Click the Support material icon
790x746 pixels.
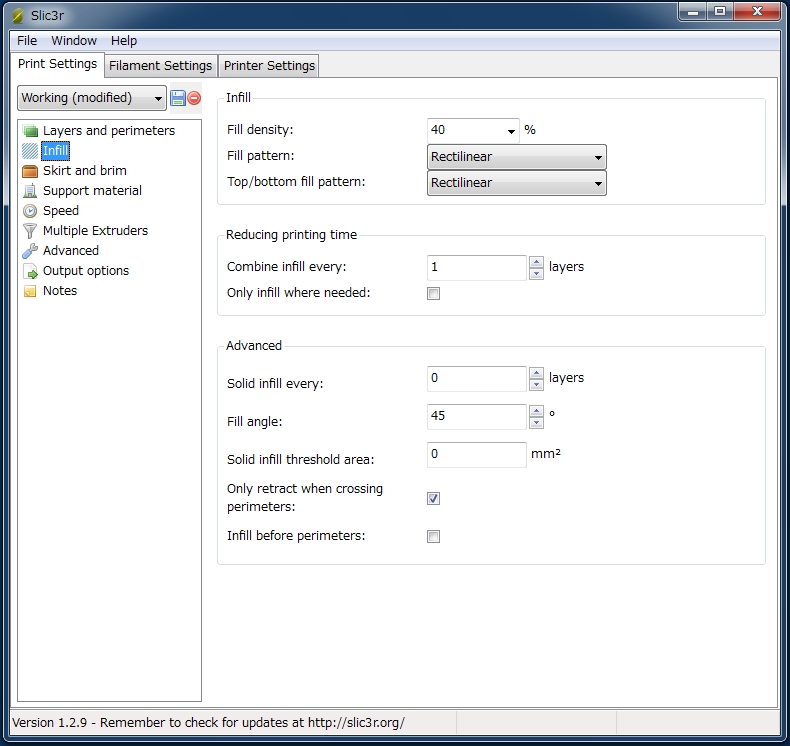30,191
